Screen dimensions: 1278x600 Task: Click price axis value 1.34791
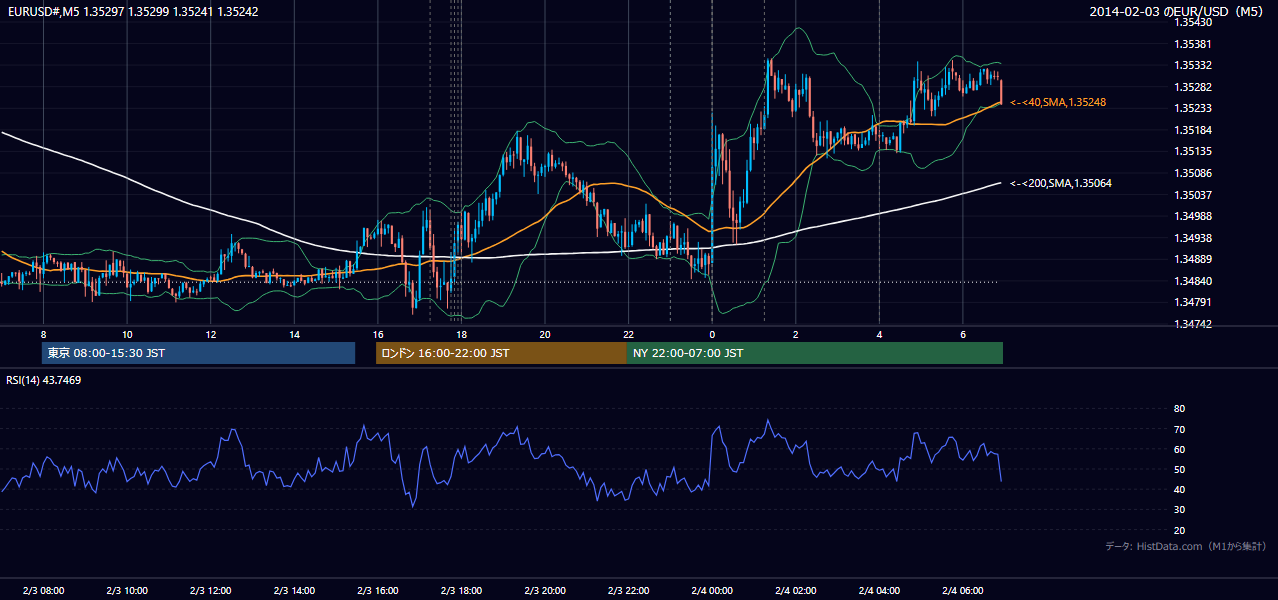tap(1193, 302)
